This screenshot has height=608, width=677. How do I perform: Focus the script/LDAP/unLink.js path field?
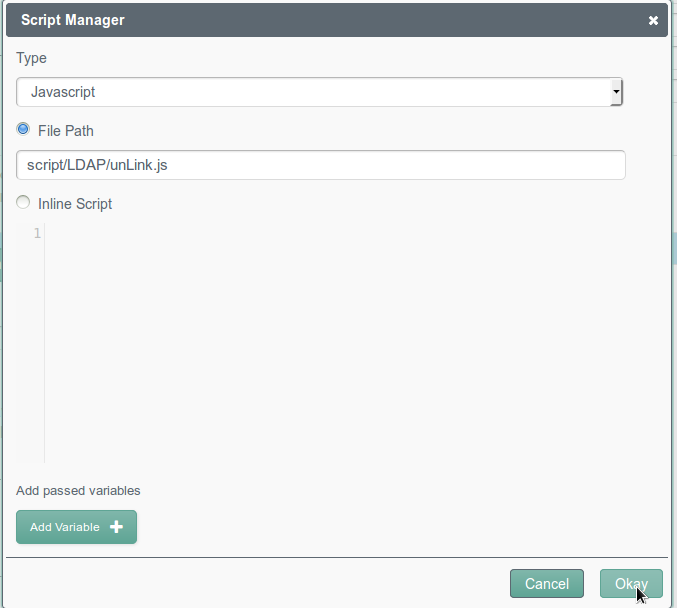point(321,165)
